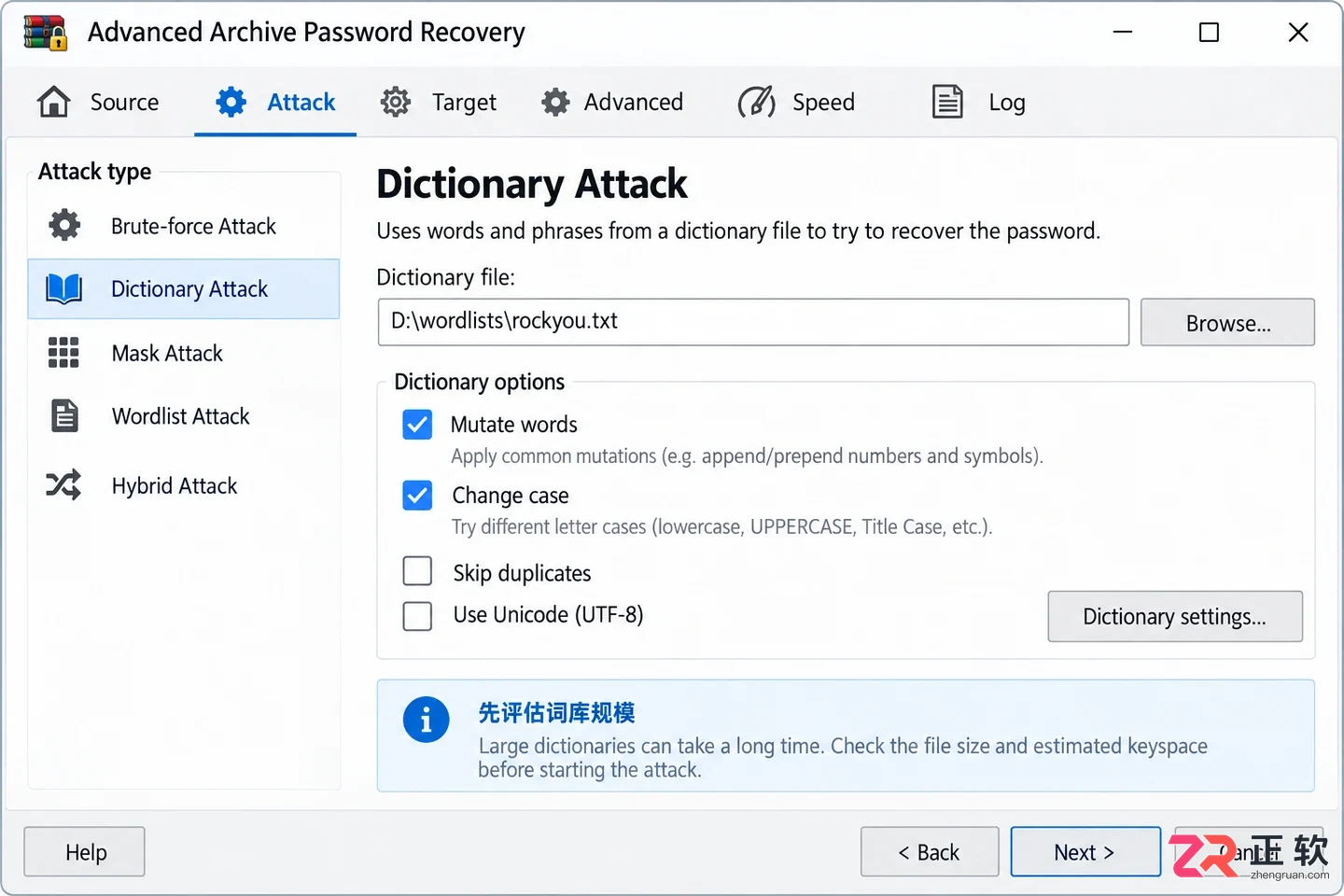Image resolution: width=1344 pixels, height=896 pixels.
Task: Show the Log tab
Action: pyautogui.click(x=978, y=102)
